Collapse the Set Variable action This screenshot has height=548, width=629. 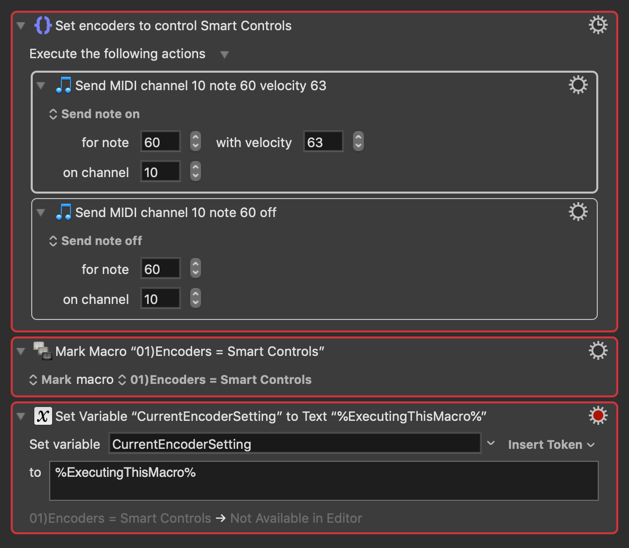21,416
